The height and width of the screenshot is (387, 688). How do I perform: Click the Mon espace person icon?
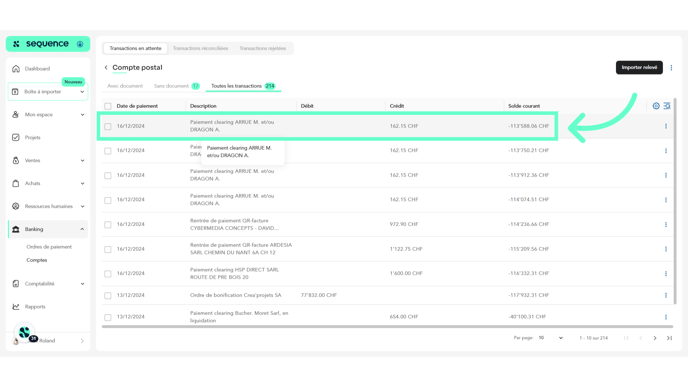point(15,115)
